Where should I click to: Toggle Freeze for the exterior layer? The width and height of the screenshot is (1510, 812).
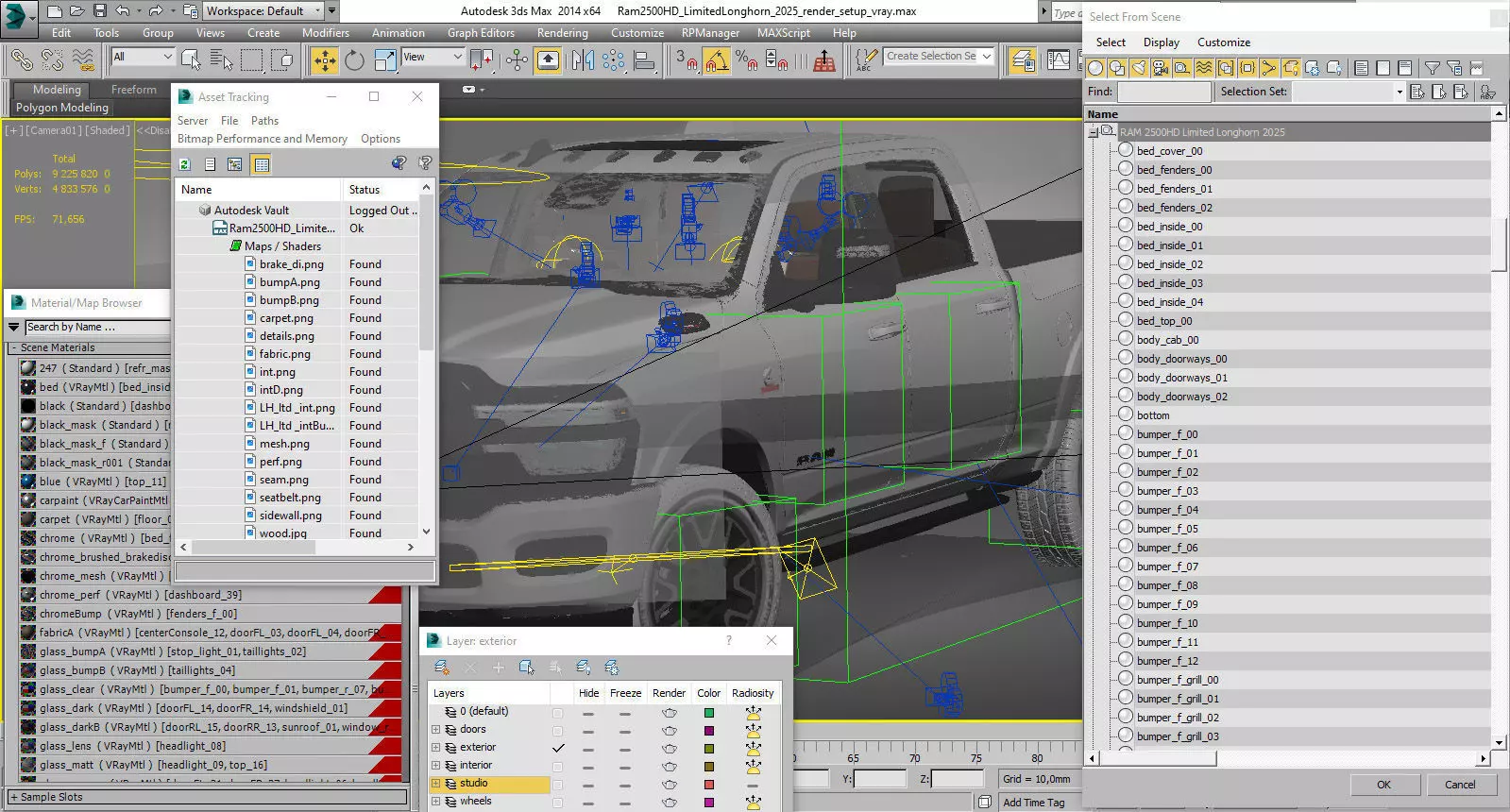(x=624, y=748)
